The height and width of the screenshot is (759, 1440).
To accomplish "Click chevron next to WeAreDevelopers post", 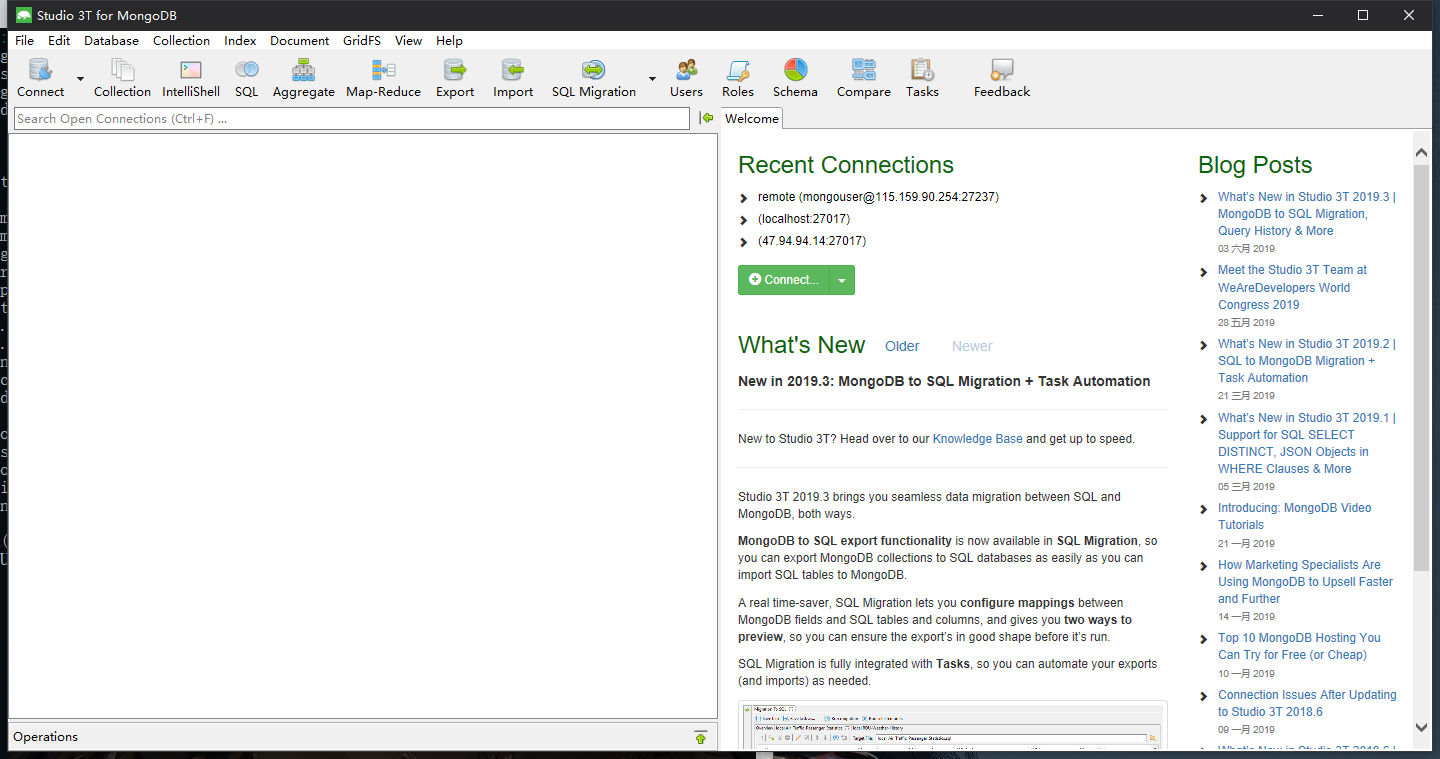I will pyautogui.click(x=1204, y=271).
